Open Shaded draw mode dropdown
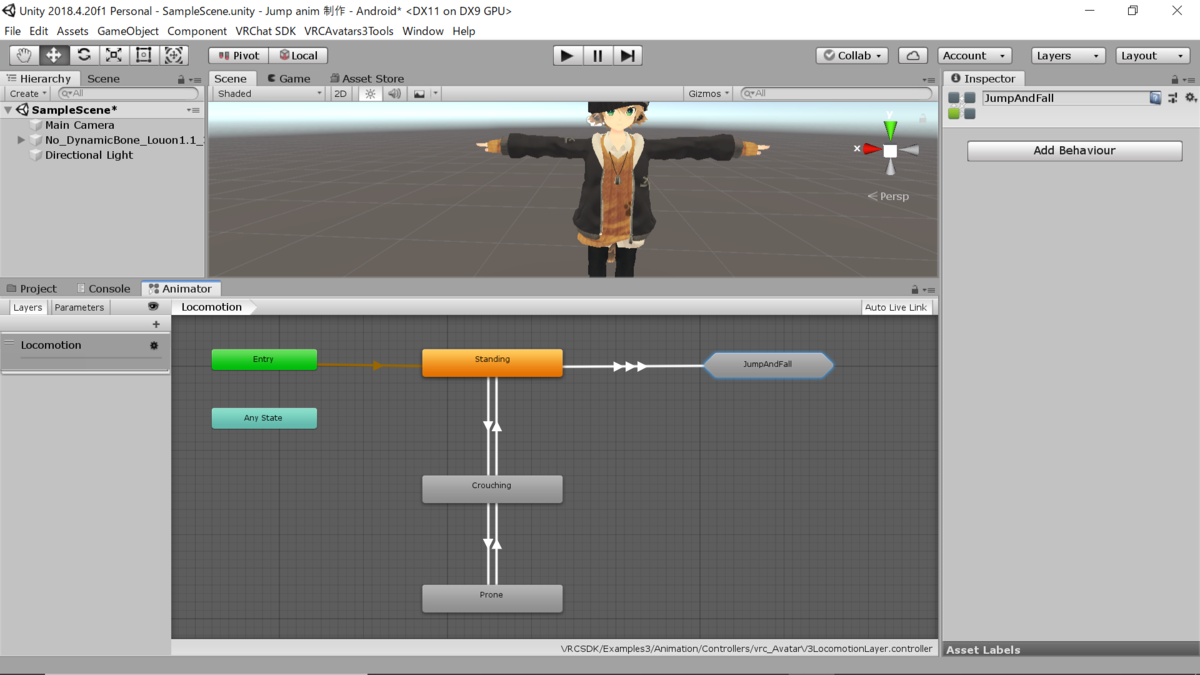1200x675 pixels. [269, 93]
